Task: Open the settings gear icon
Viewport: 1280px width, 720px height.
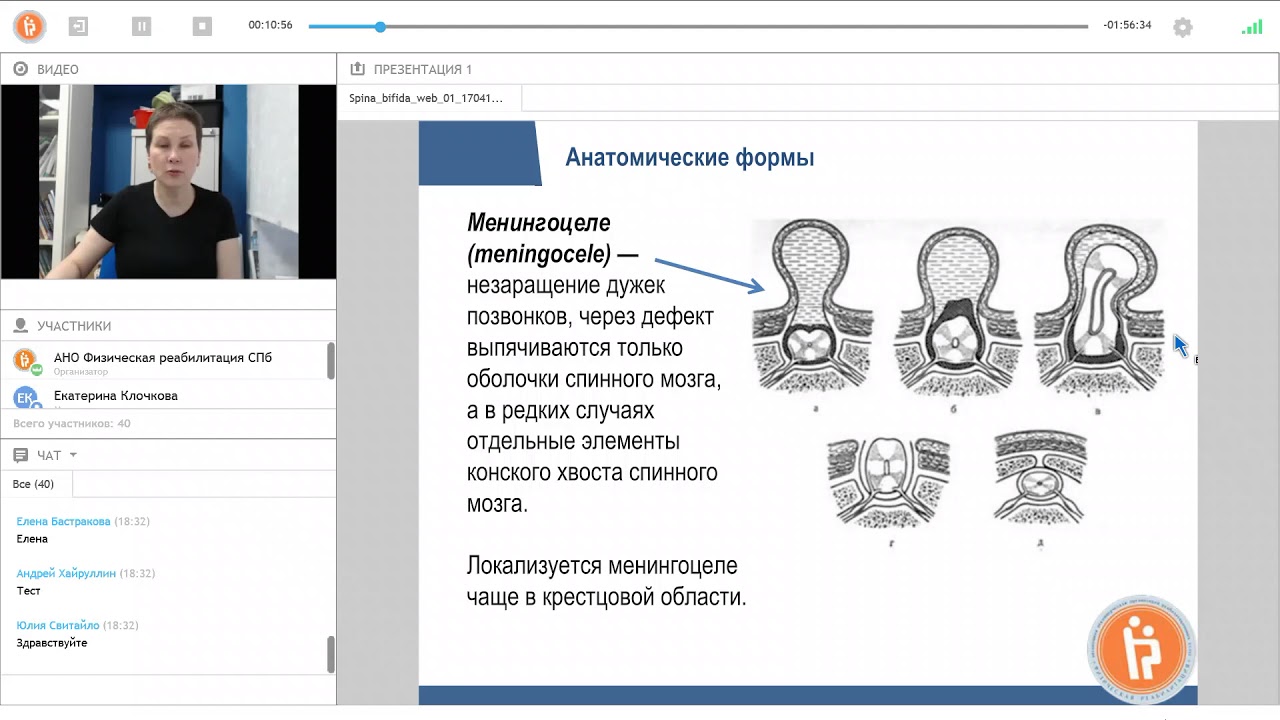Action: click(x=1183, y=27)
